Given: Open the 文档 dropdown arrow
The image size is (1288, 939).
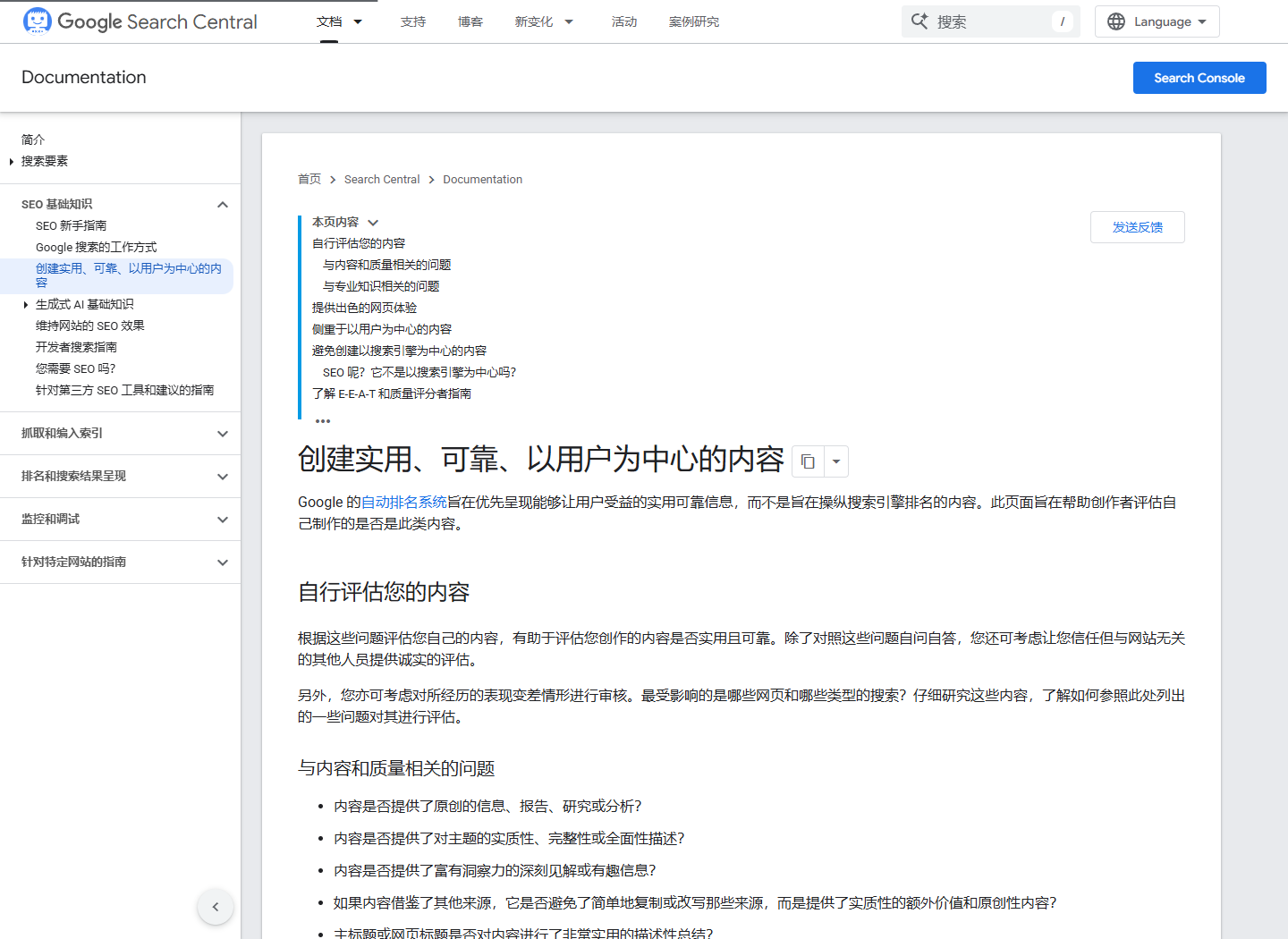Looking at the screenshot, I should pyautogui.click(x=358, y=21).
